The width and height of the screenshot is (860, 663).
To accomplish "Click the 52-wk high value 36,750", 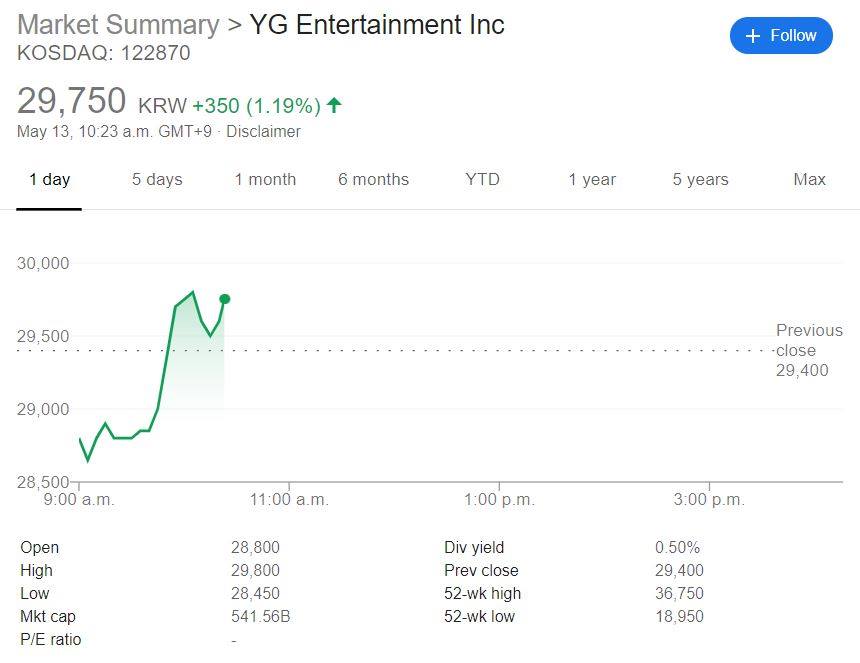I will point(680,593).
